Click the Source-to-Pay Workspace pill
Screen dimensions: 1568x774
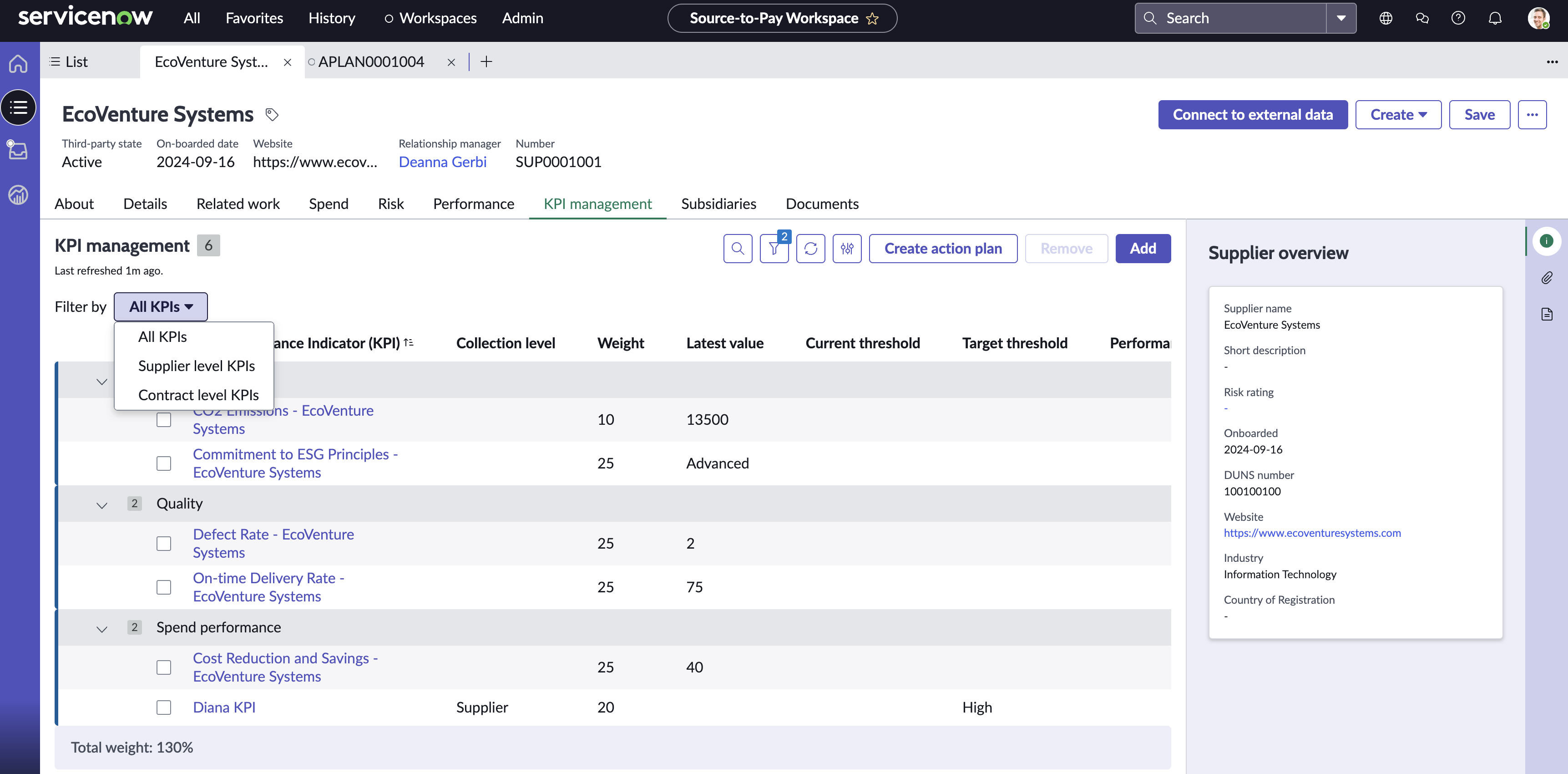(x=782, y=18)
